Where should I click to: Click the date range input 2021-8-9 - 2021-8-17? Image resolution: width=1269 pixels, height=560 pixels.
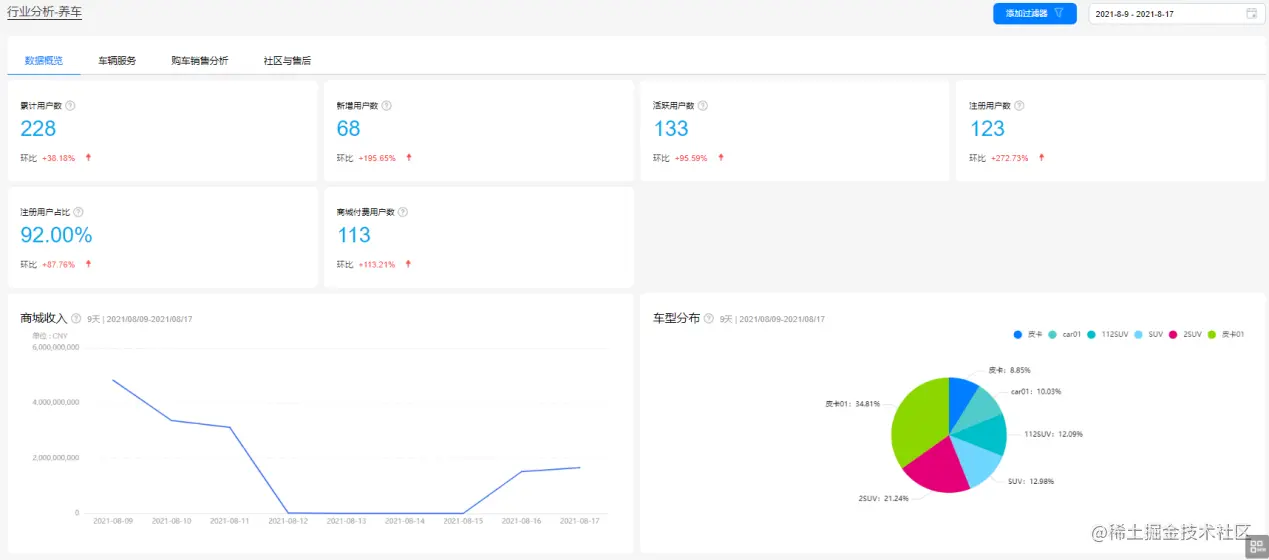tap(1176, 14)
